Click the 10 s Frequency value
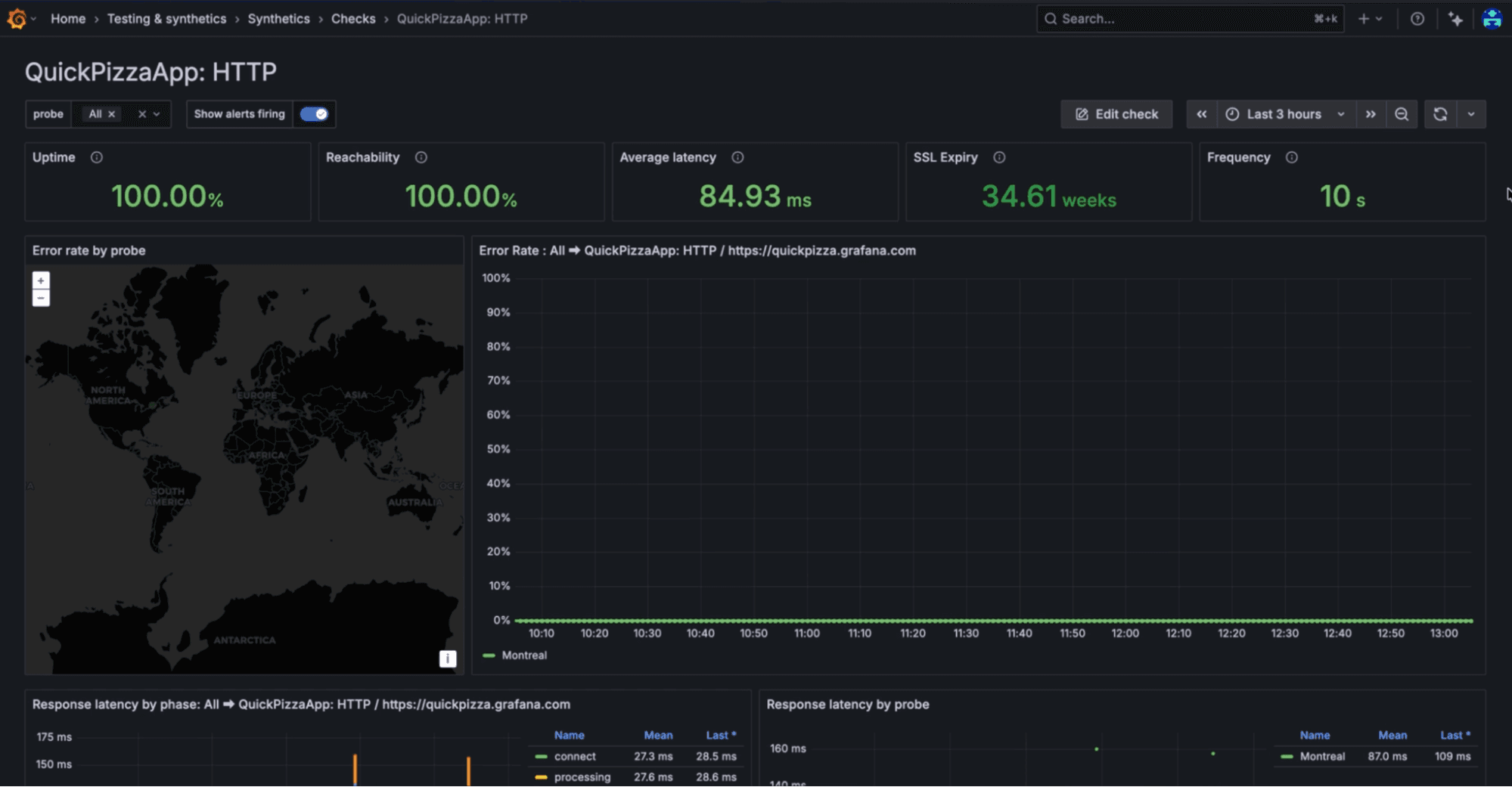The width and height of the screenshot is (1512, 787). (1343, 197)
